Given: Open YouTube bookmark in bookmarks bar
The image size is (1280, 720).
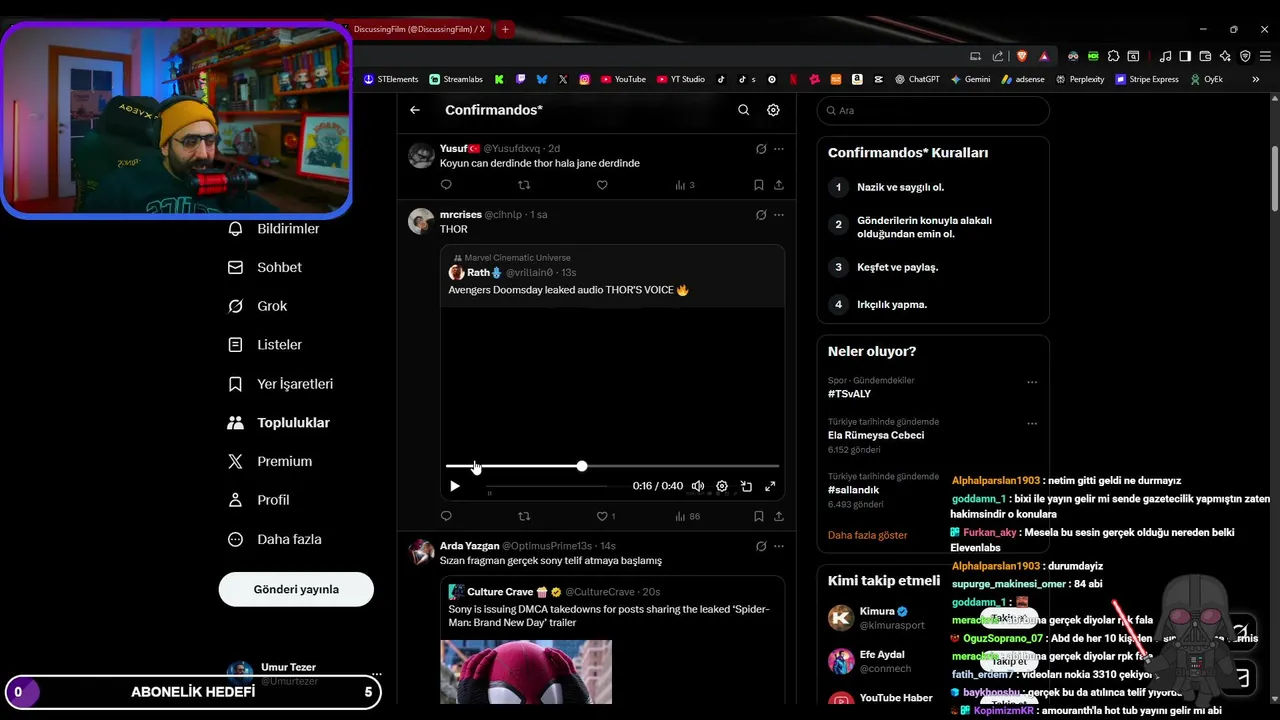Looking at the screenshot, I should (623, 79).
